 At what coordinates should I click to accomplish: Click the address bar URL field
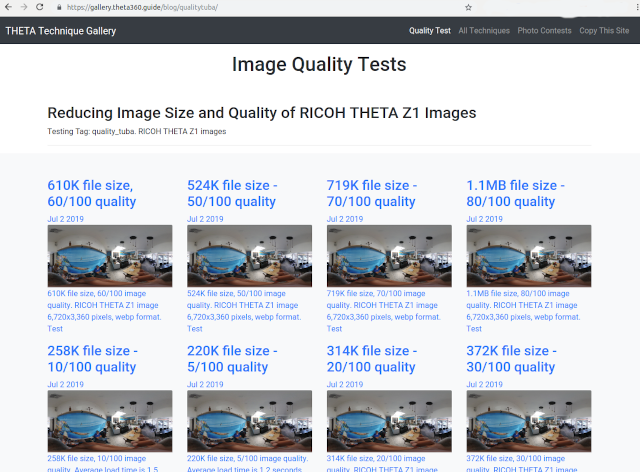pyautogui.click(x=261, y=7)
